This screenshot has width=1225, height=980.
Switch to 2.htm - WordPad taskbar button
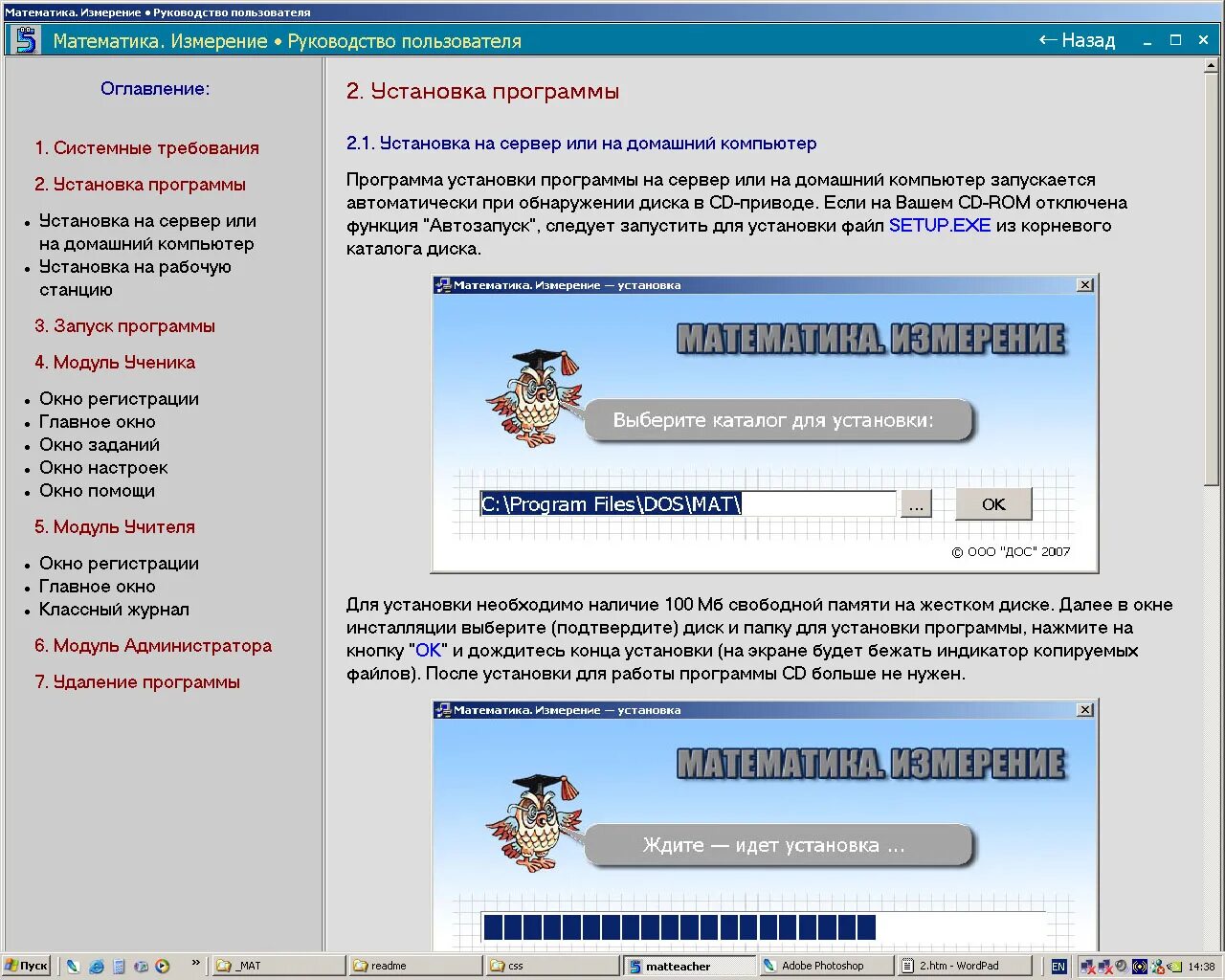(965, 967)
